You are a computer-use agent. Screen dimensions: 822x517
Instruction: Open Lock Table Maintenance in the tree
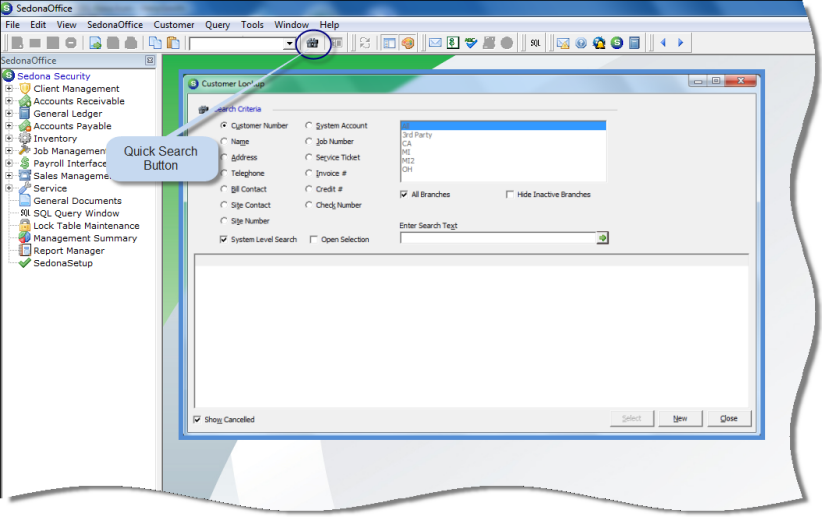tap(86, 226)
